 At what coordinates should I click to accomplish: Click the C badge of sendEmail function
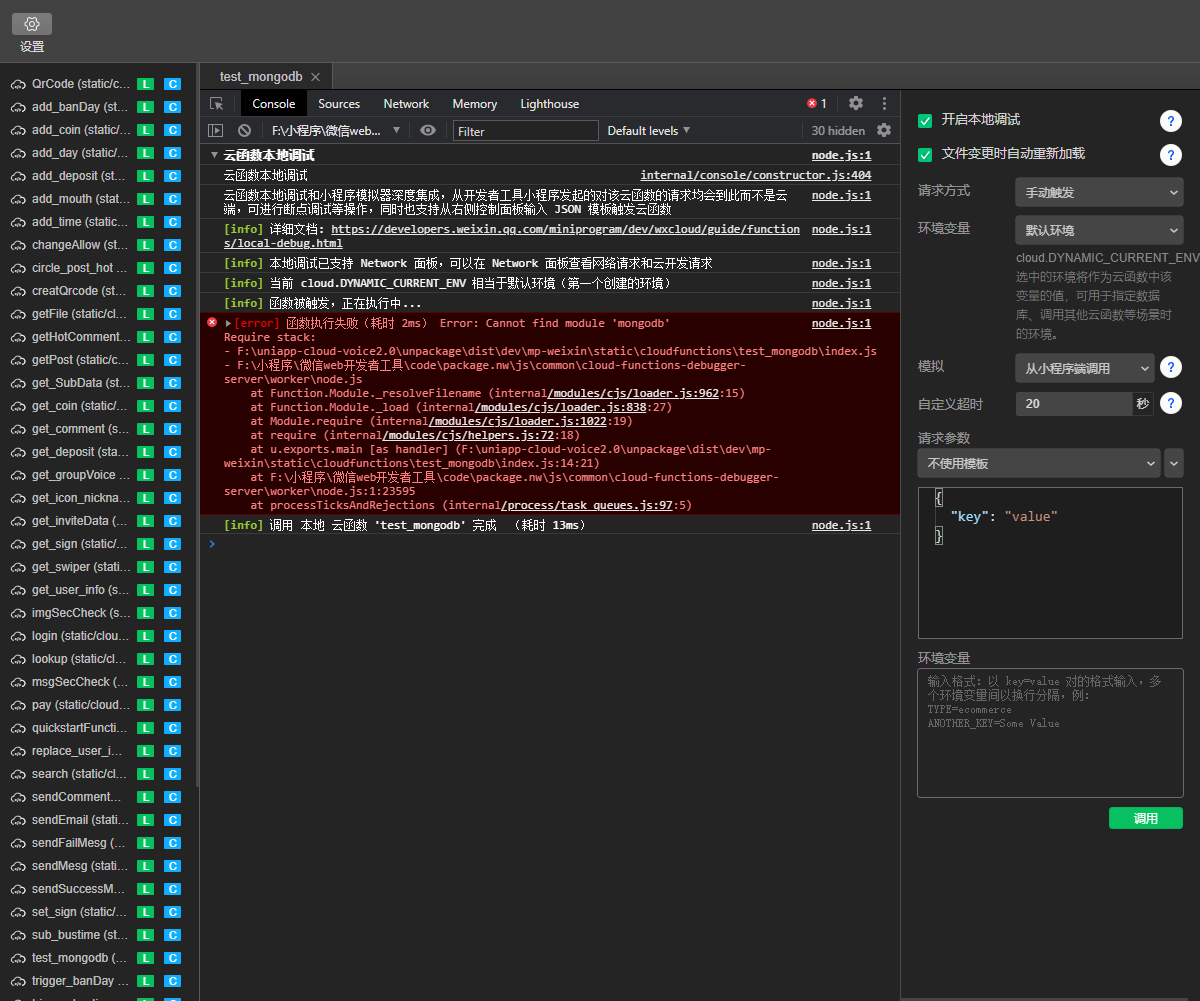pos(172,820)
